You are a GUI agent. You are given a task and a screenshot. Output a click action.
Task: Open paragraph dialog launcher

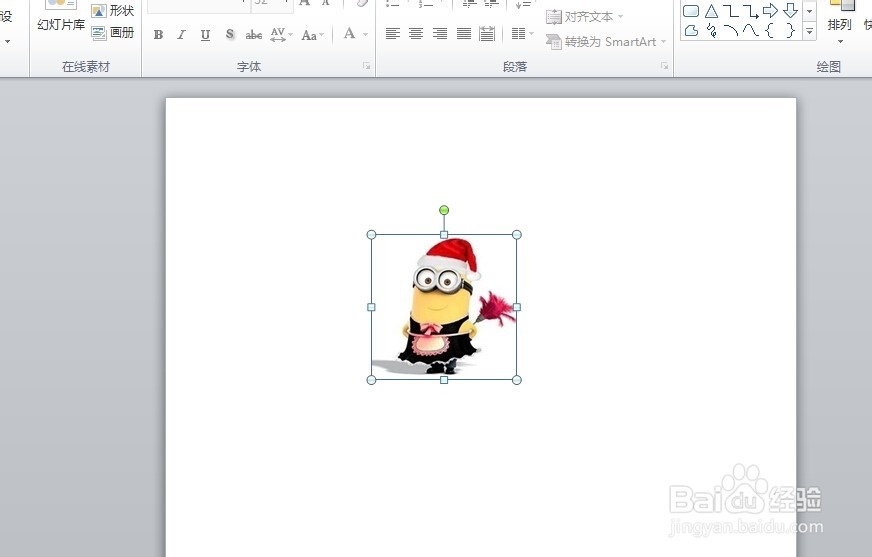(665, 66)
